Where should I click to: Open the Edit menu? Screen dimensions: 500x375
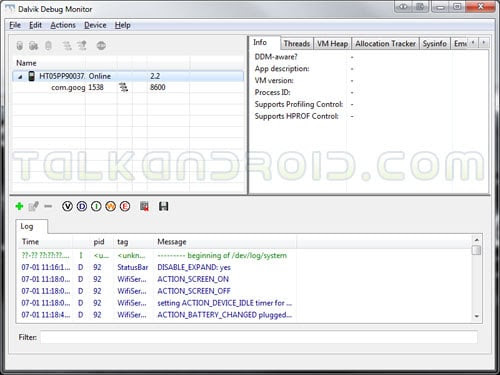[35, 25]
